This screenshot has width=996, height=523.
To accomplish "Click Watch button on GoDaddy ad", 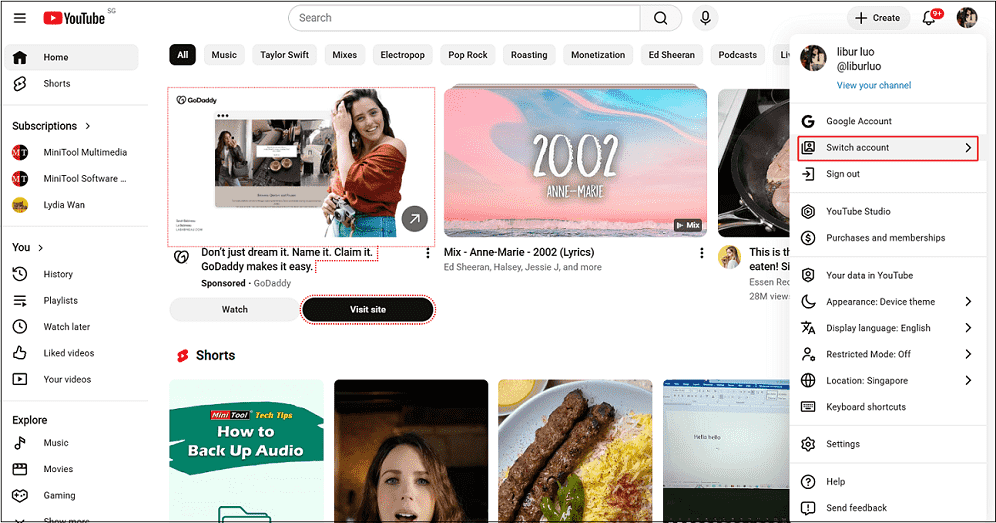I will click(x=234, y=309).
